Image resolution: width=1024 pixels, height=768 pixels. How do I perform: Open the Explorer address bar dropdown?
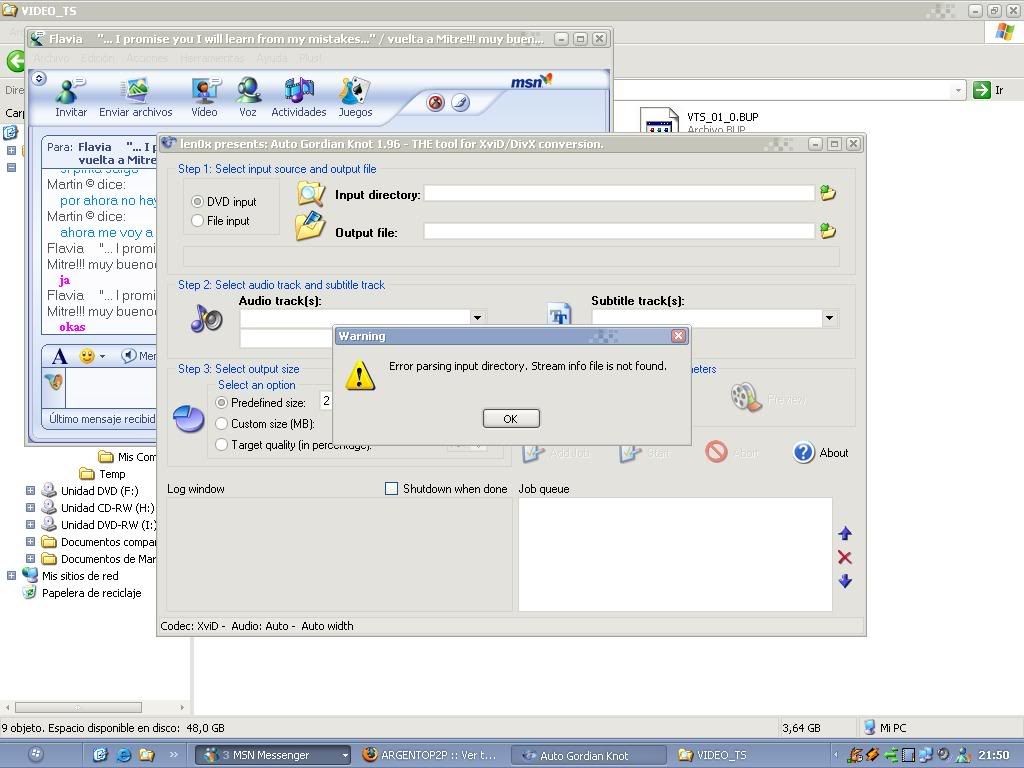[958, 90]
